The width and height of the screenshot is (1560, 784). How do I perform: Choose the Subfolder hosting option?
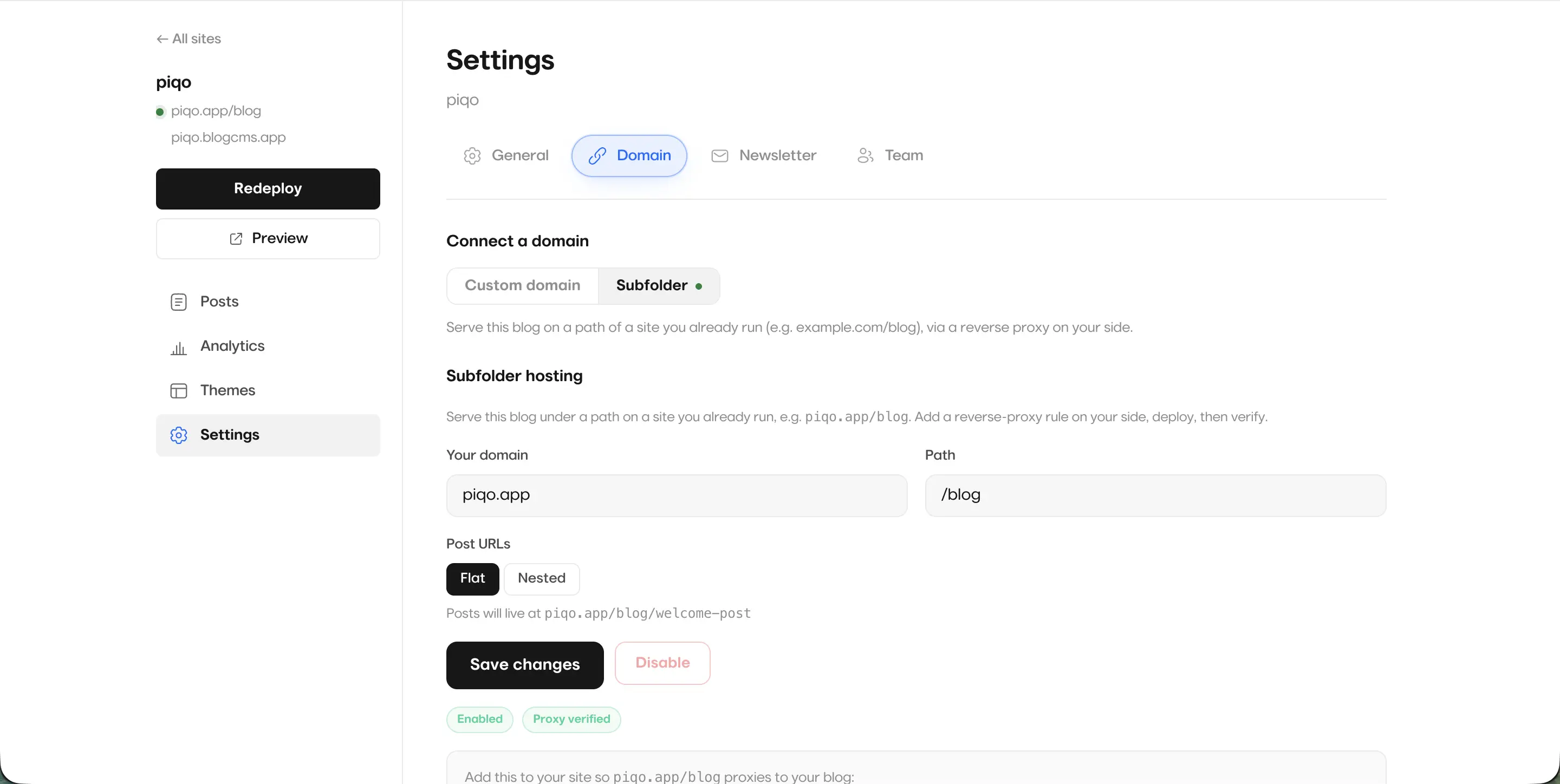coord(659,286)
